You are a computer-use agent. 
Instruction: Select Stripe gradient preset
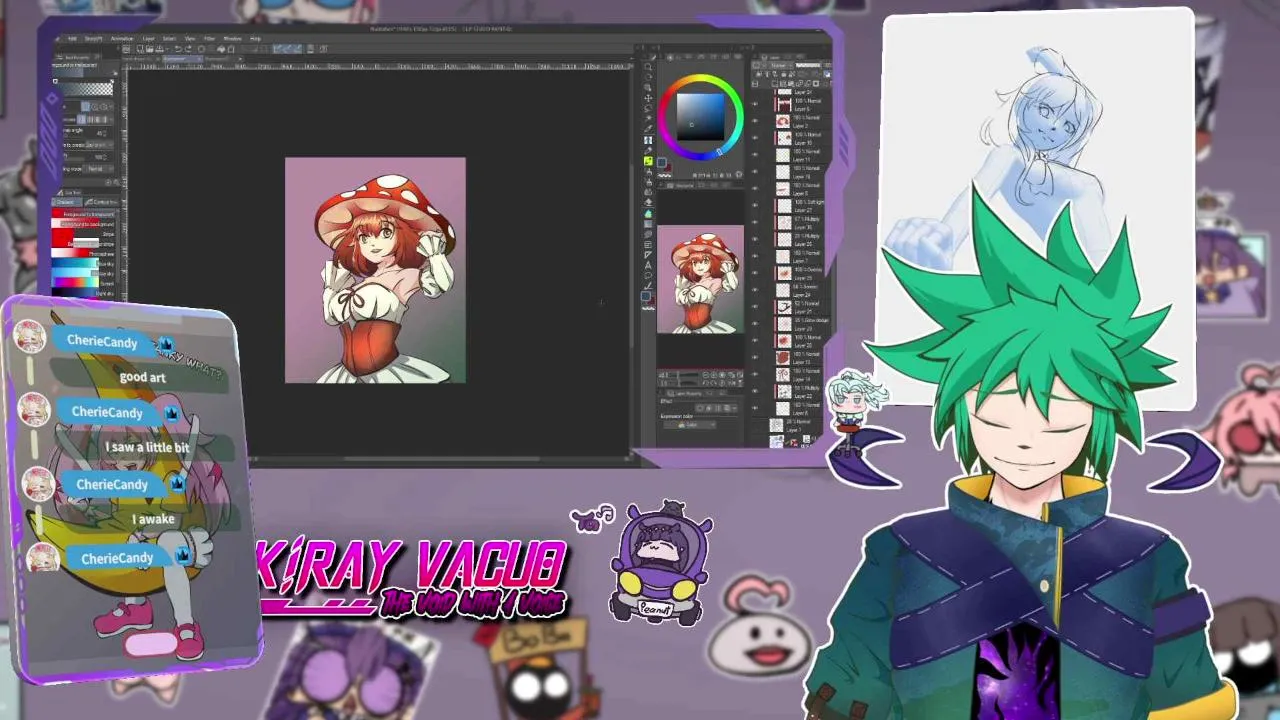click(x=82, y=234)
